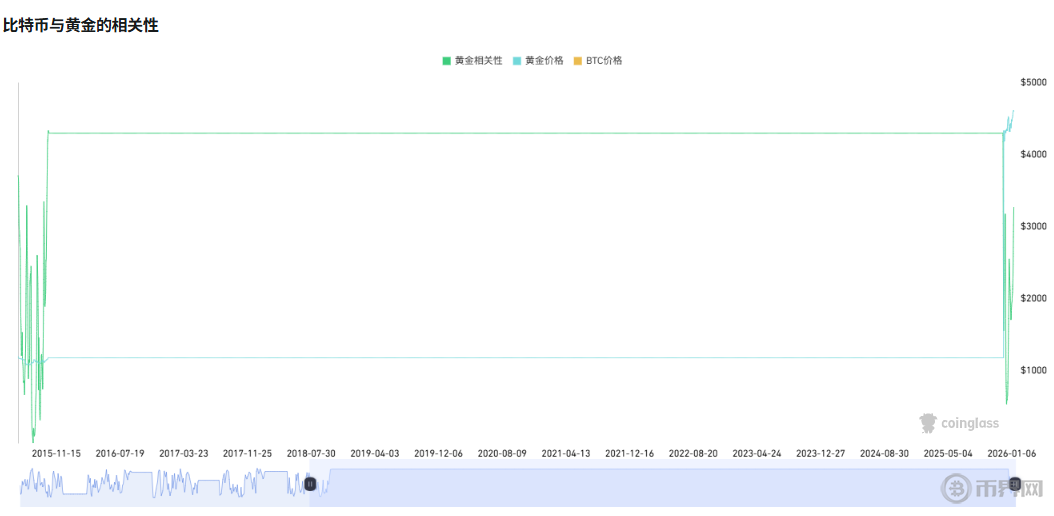Click the left range slider handle
Image resolution: width=1054 pixels, height=516 pixels.
click(x=310, y=484)
